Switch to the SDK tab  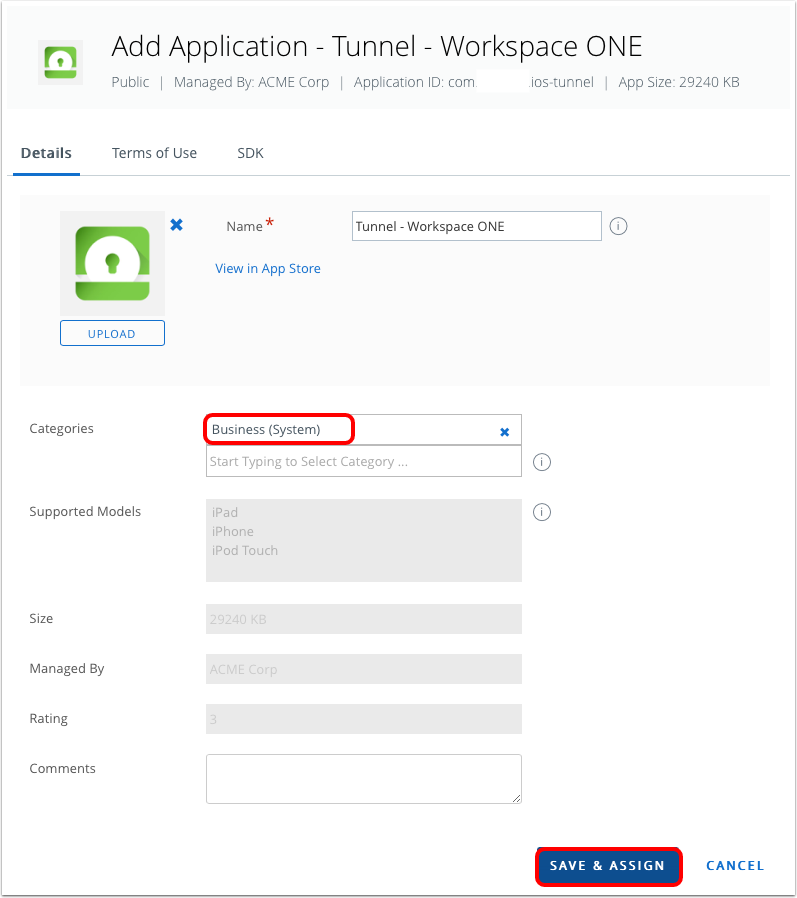(x=250, y=153)
